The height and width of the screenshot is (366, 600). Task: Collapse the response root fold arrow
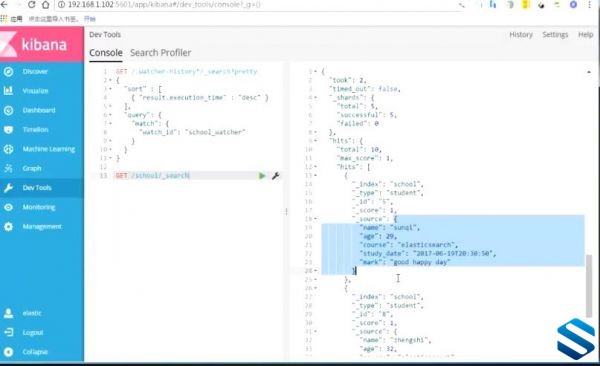pos(315,72)
